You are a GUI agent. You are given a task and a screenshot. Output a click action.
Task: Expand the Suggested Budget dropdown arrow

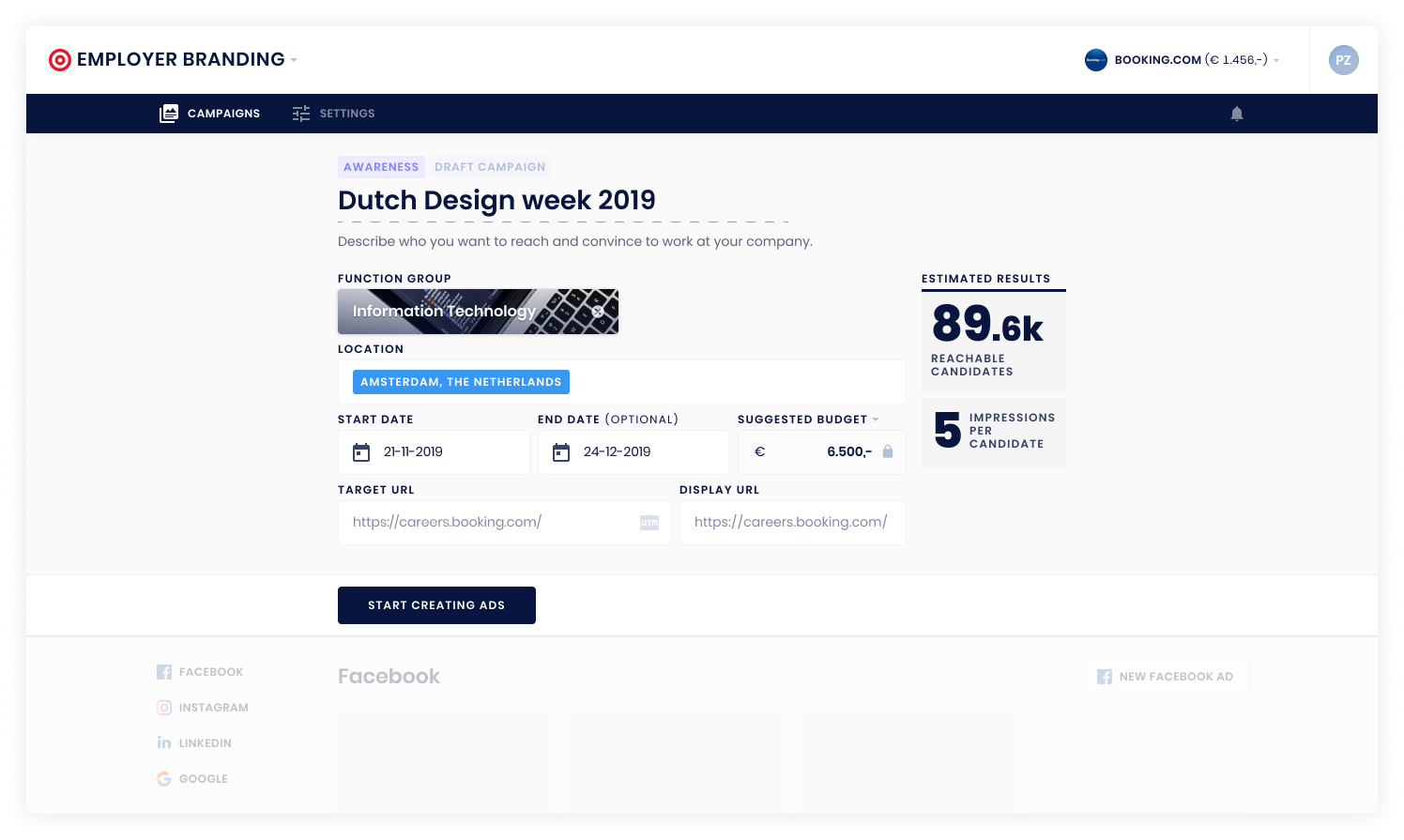tap(876, 420)
